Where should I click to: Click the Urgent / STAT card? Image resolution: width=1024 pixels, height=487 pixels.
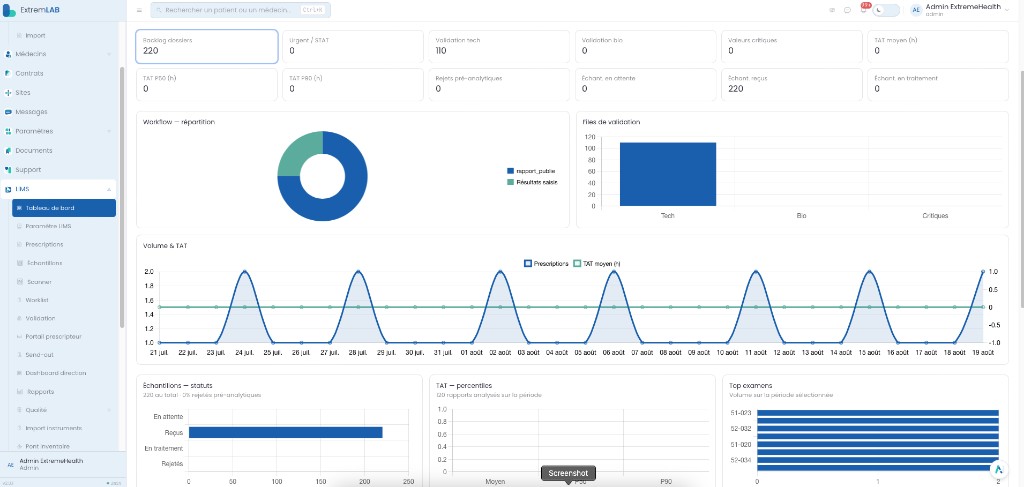pos(353,46)
